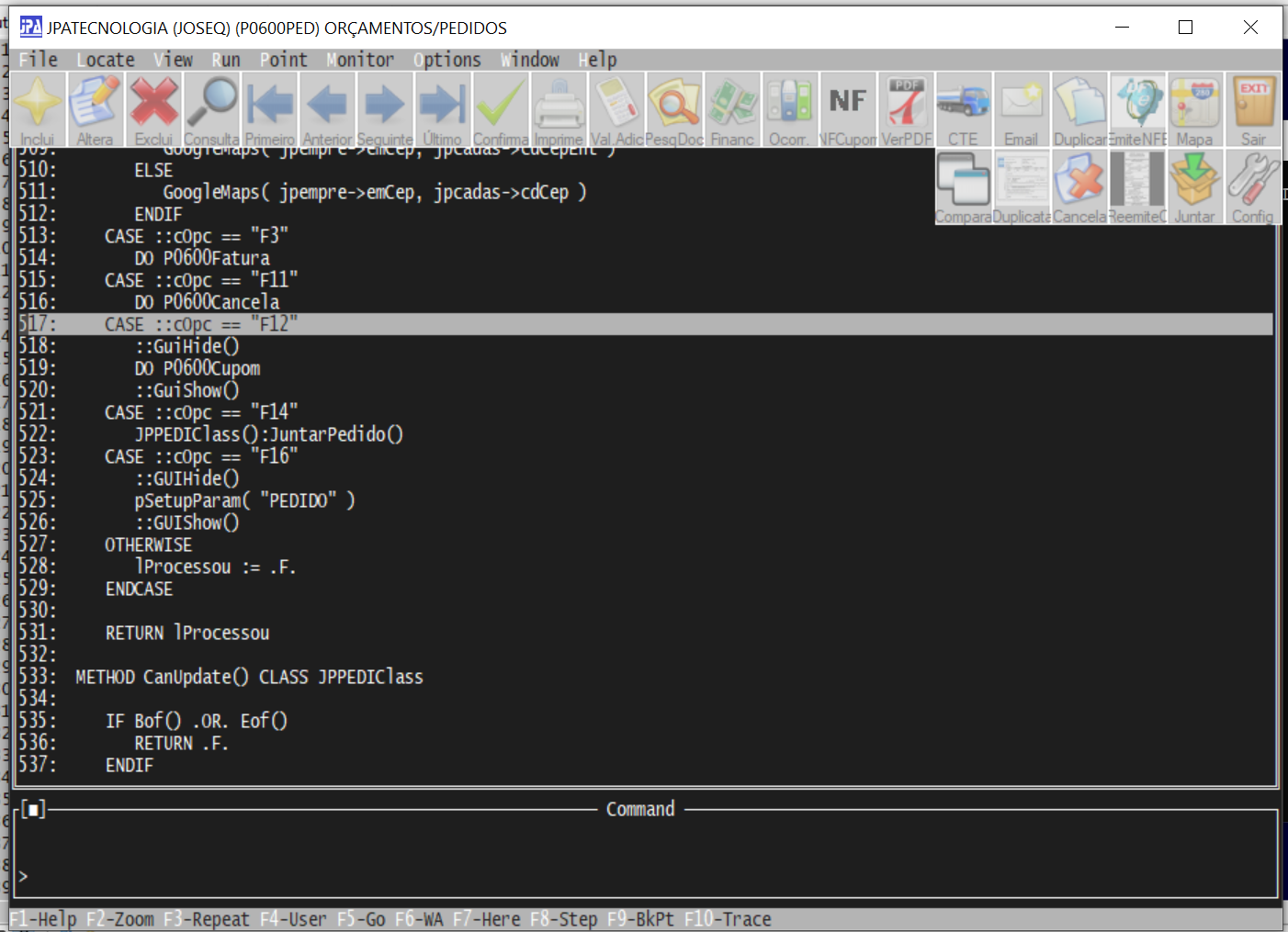Click the Inclui star icon
The height and width of the screenshot is (932, 1288).
point(37,109)
